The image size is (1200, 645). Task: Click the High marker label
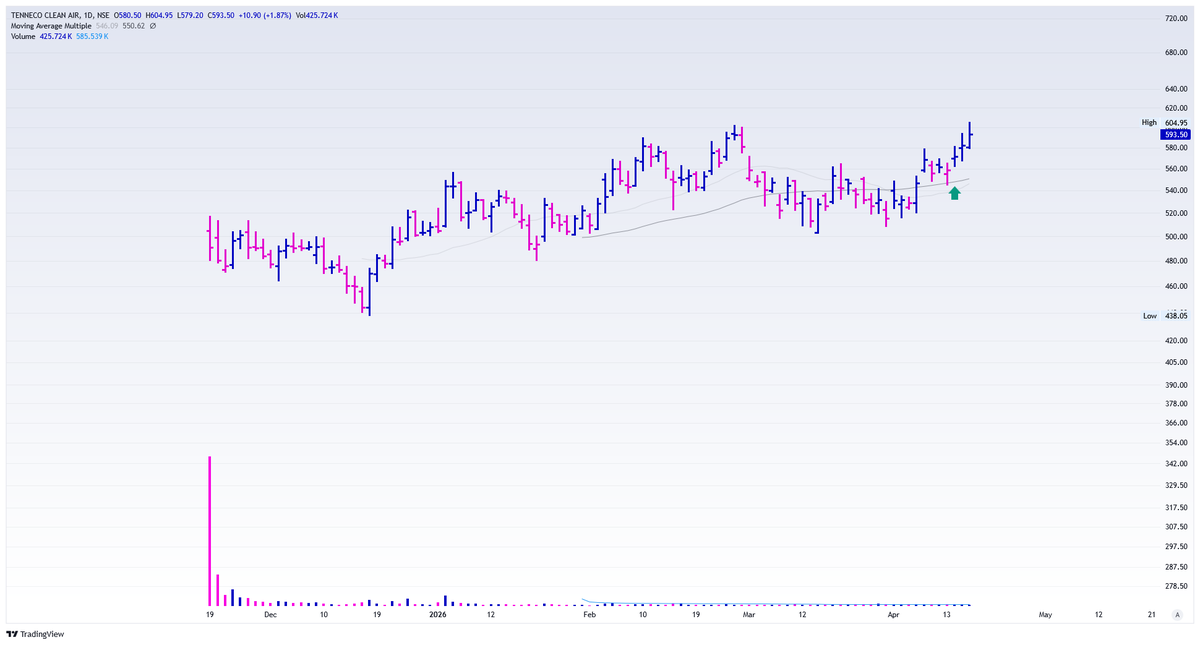click(1148, 122)
